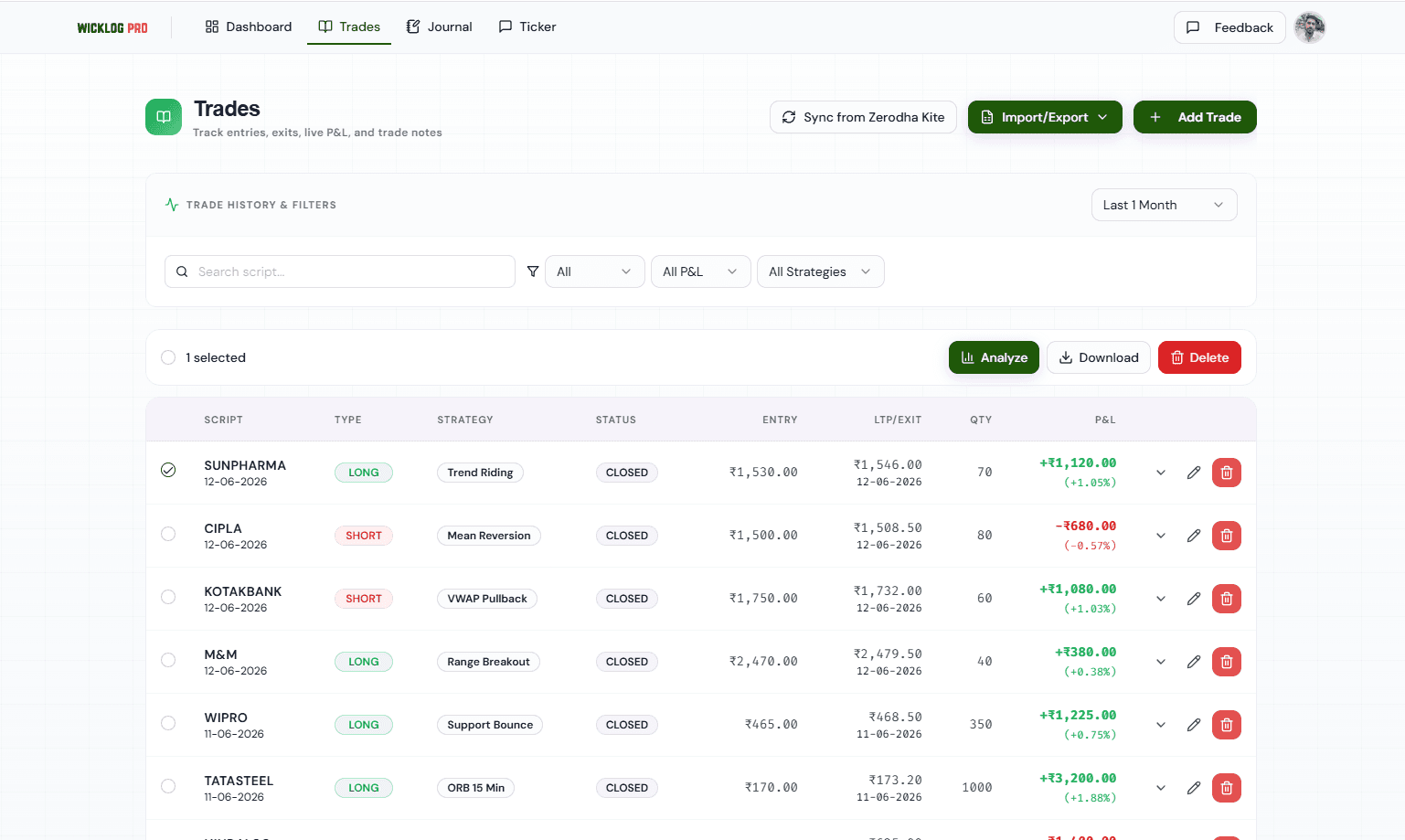Expand the M&M row details chevron
The width and height of the screenshot is (1405, 840).
click(x=1161, y=662)
